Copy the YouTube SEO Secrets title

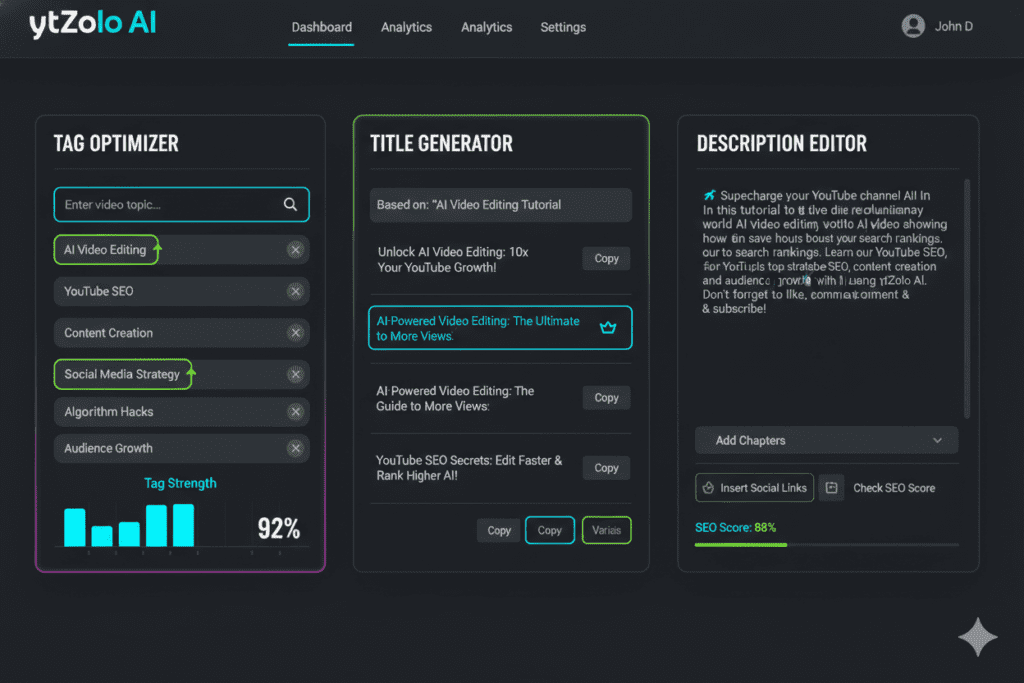click(x=605, y=467)
